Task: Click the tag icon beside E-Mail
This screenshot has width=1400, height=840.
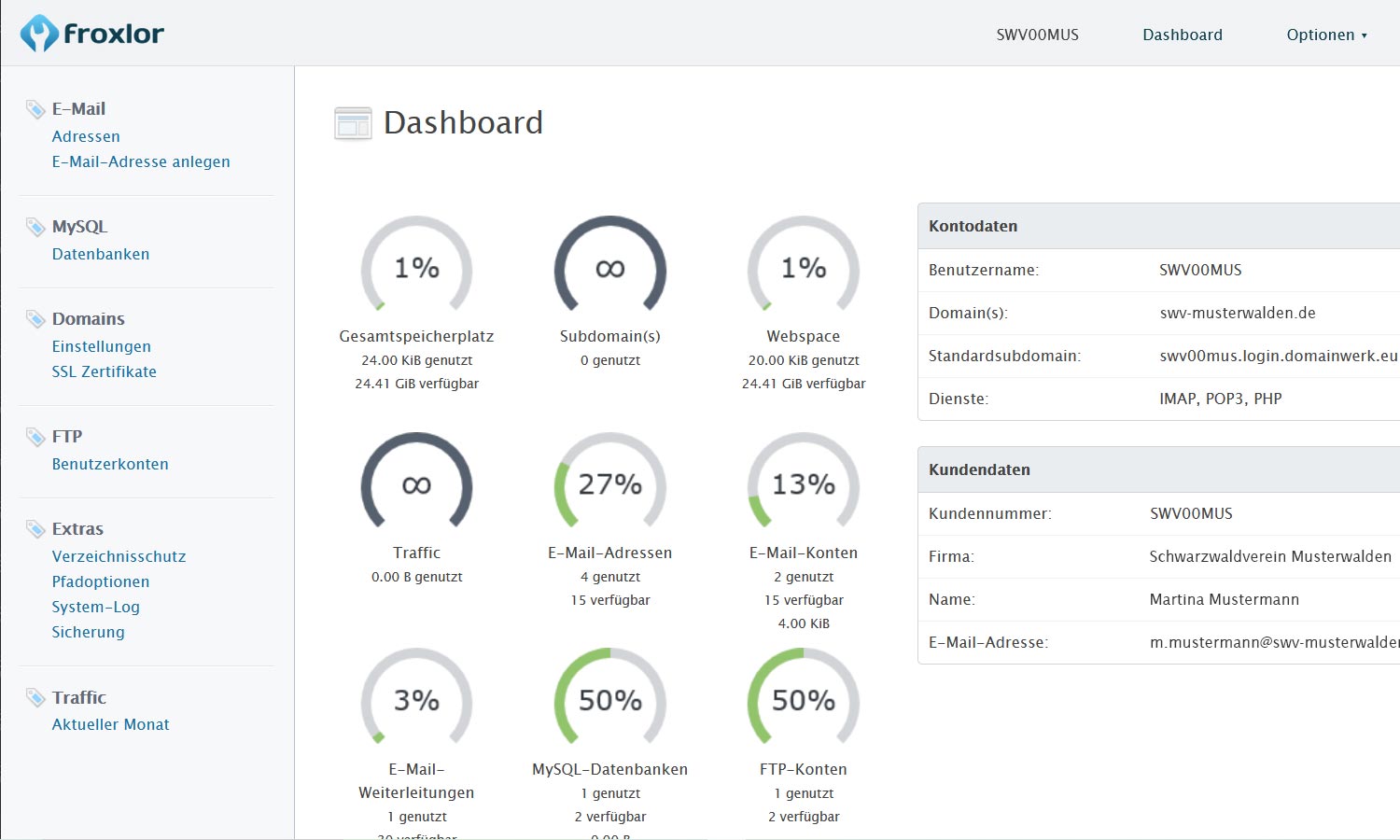Action: [35, 109]
